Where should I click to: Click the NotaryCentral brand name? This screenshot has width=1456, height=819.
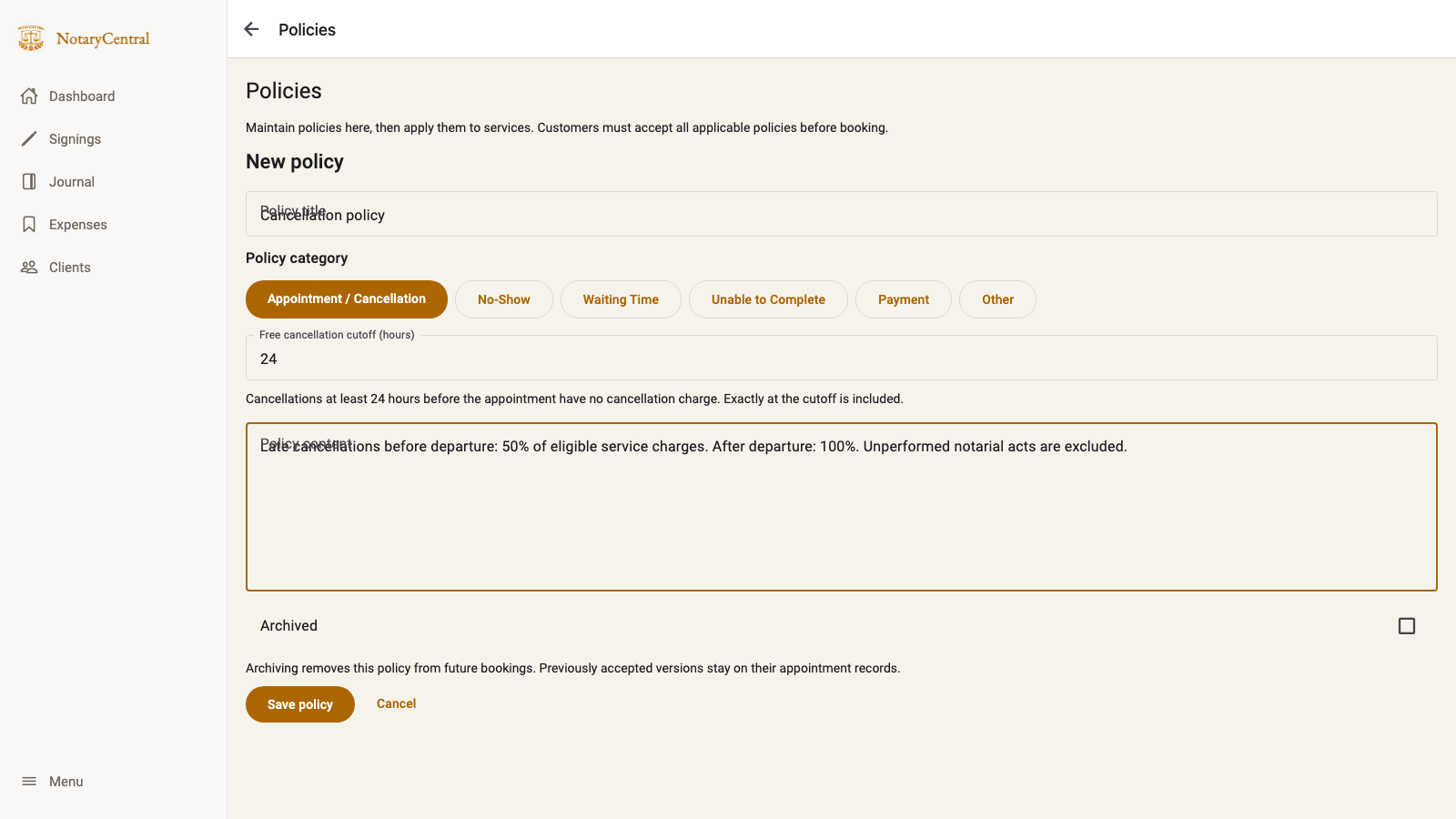coord(103,38)
